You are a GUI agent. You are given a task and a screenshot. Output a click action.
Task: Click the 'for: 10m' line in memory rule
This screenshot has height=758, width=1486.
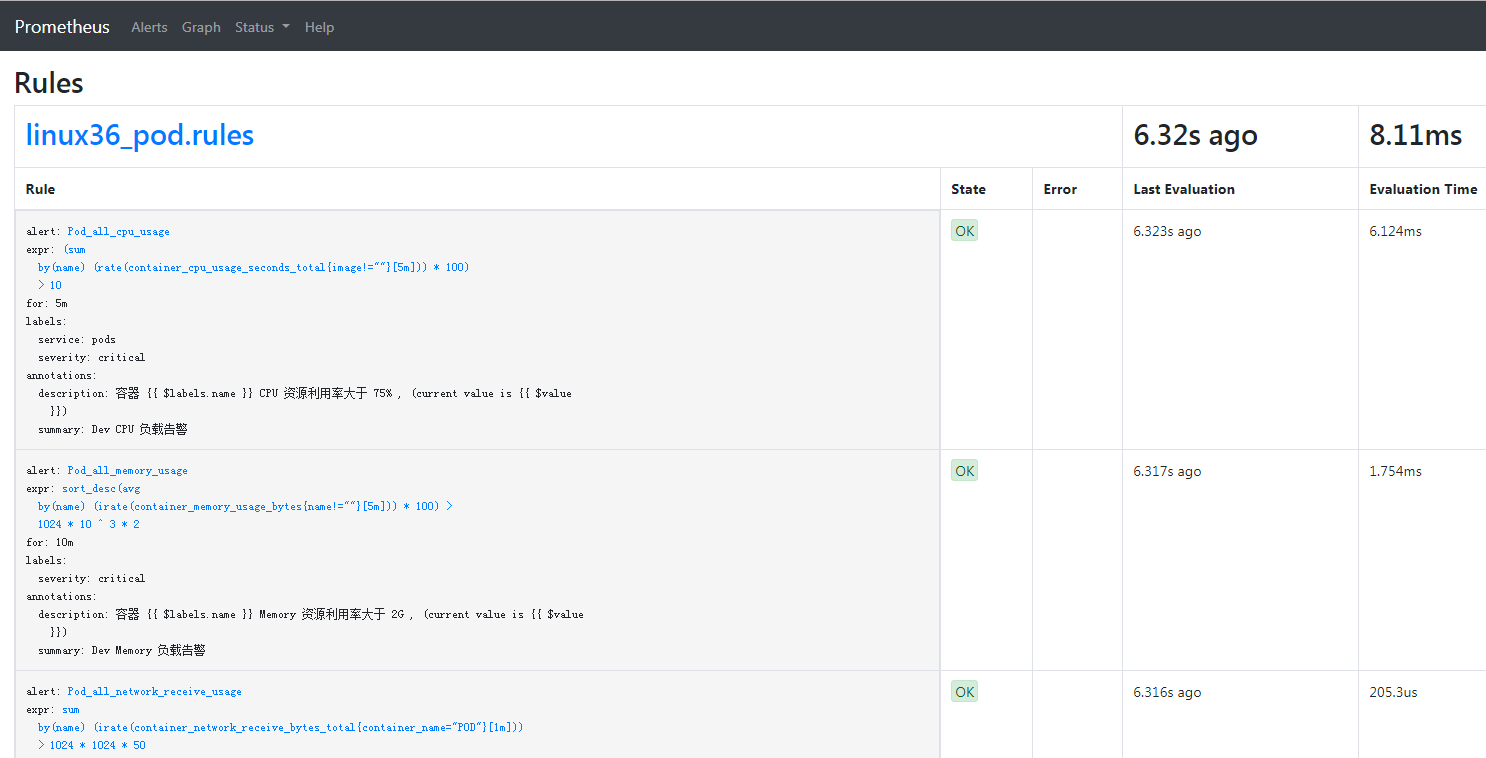click(x=50, y=542)
